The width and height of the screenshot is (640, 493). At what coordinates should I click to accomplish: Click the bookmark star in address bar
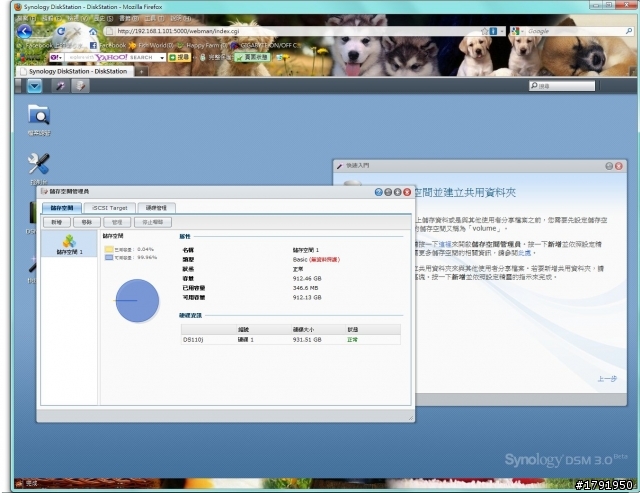485,31
